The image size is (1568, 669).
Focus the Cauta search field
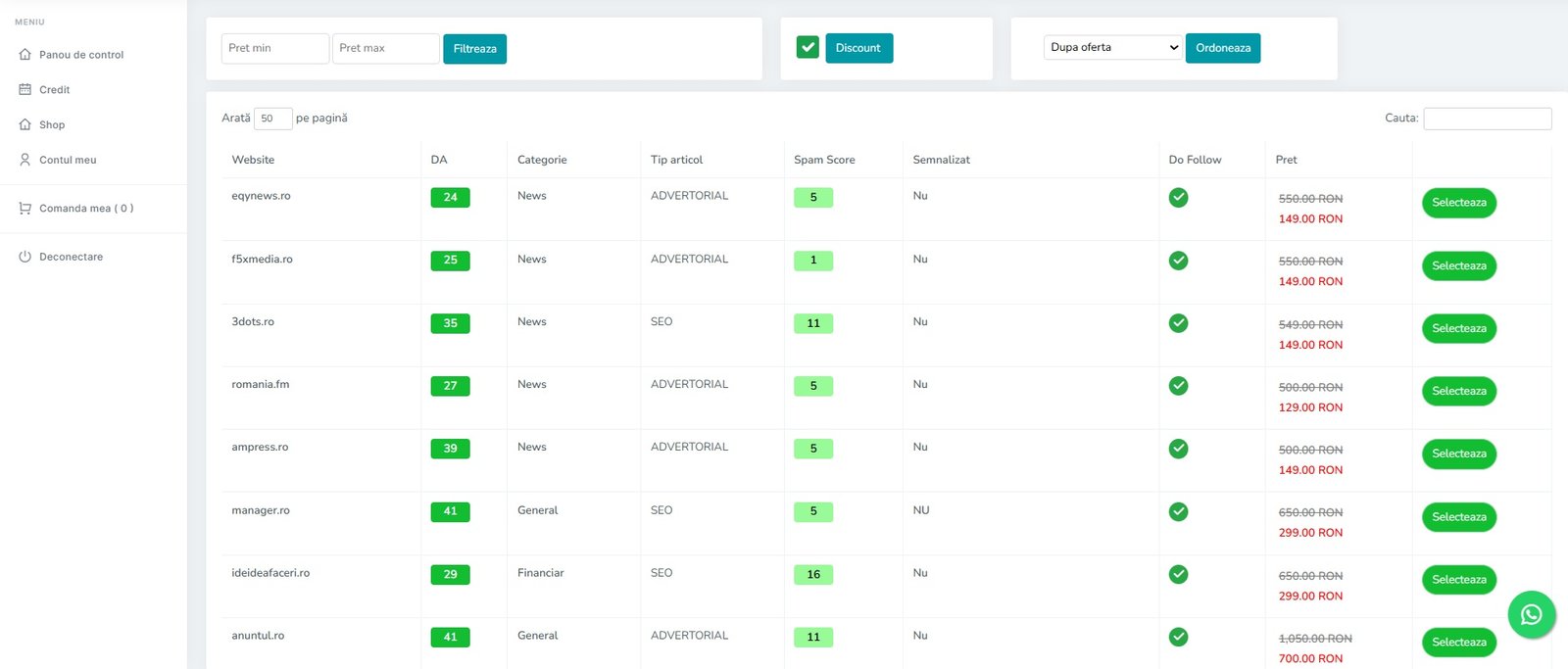1487,119
